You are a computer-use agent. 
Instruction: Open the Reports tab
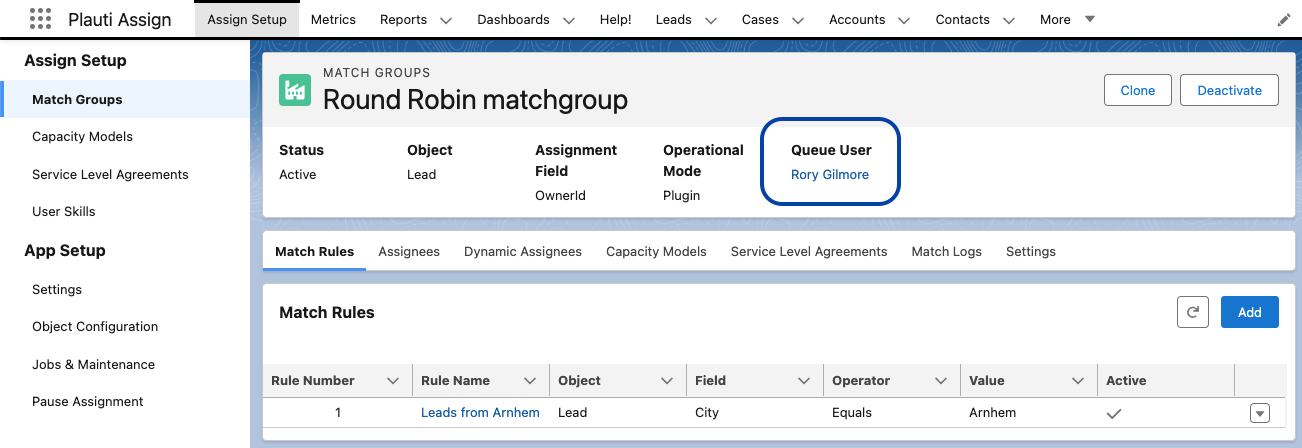(404, 19)
